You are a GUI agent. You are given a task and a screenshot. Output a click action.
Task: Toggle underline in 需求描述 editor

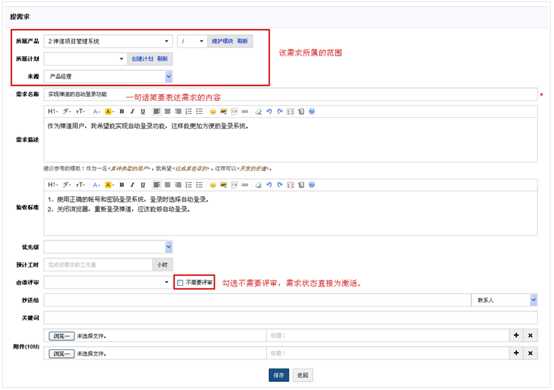click(x=143, y=111)
